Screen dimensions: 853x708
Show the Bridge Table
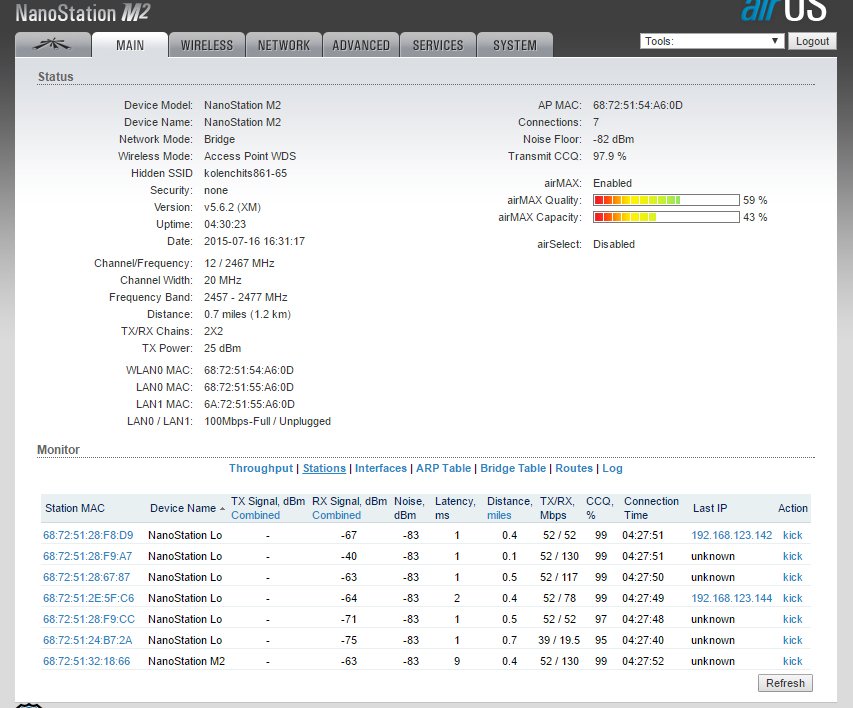(513, 468)
